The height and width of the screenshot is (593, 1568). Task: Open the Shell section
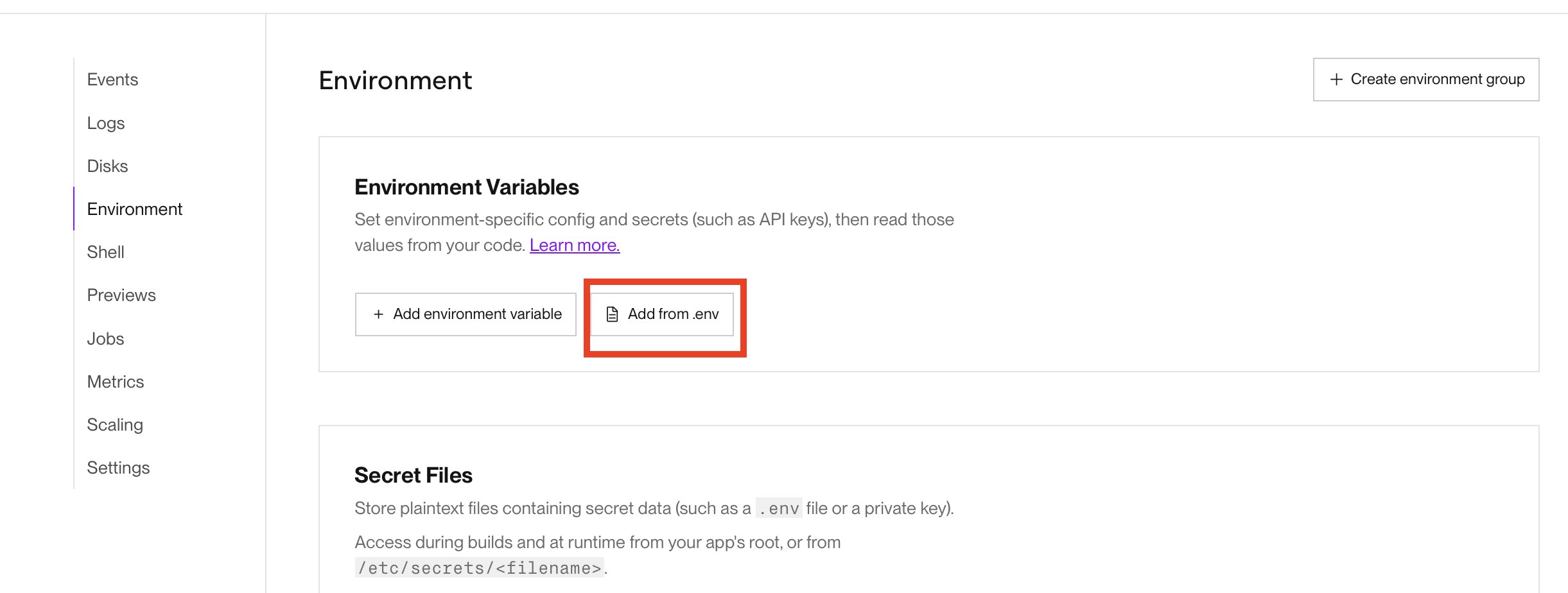point(105,252)
